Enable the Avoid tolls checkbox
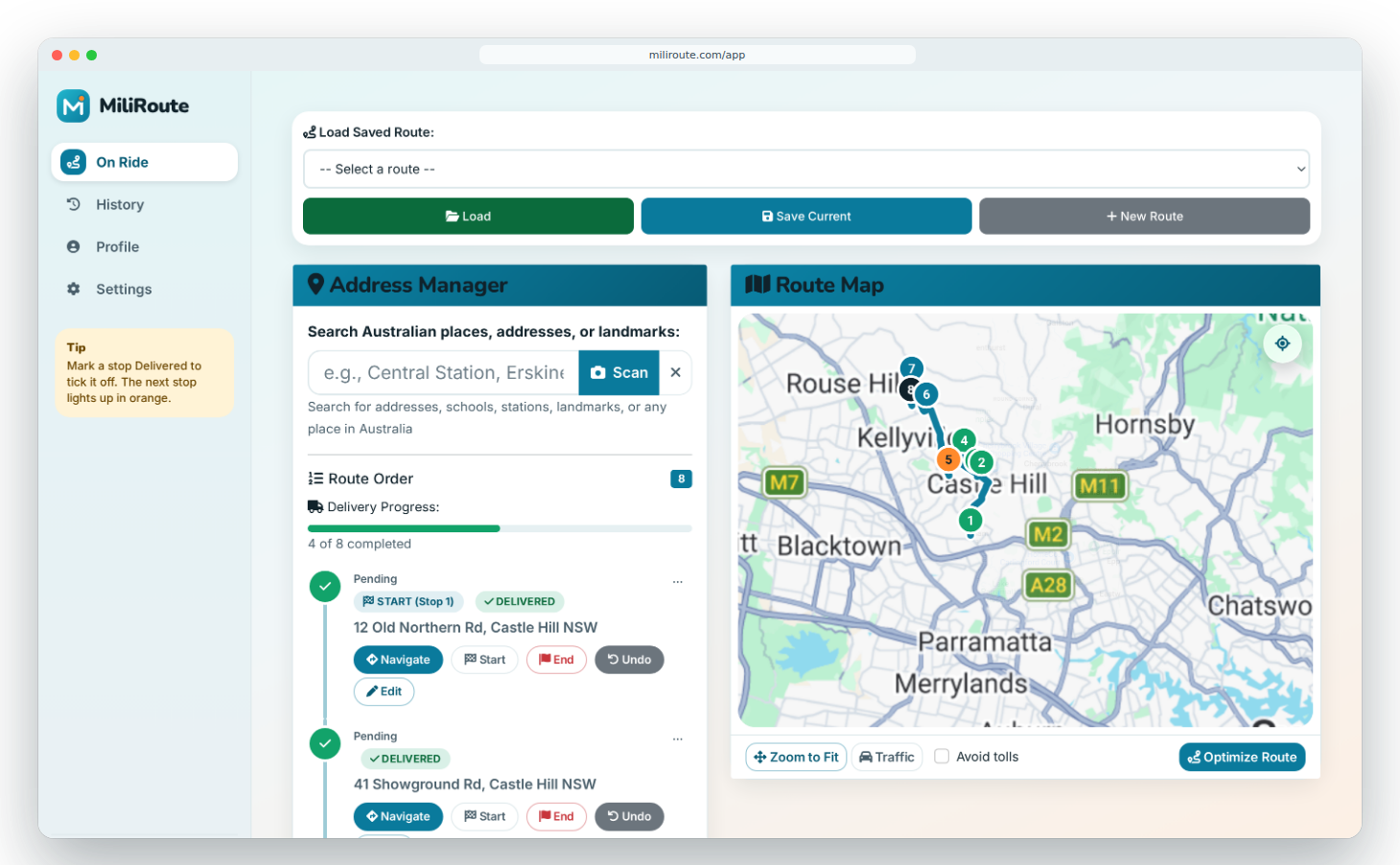The height and width of the screenshot is (865, 1400). [x=942, y=757]
